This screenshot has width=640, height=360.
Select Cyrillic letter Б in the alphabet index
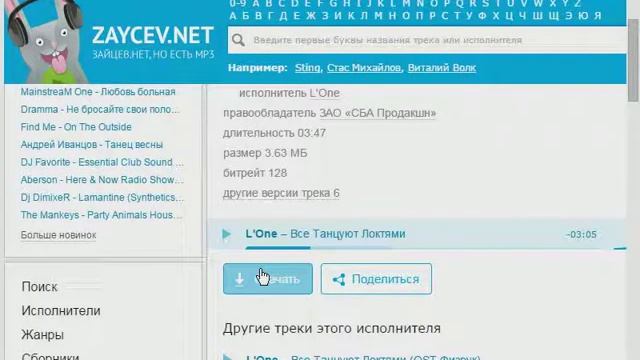pyautogui.click(x=246, y=16)
